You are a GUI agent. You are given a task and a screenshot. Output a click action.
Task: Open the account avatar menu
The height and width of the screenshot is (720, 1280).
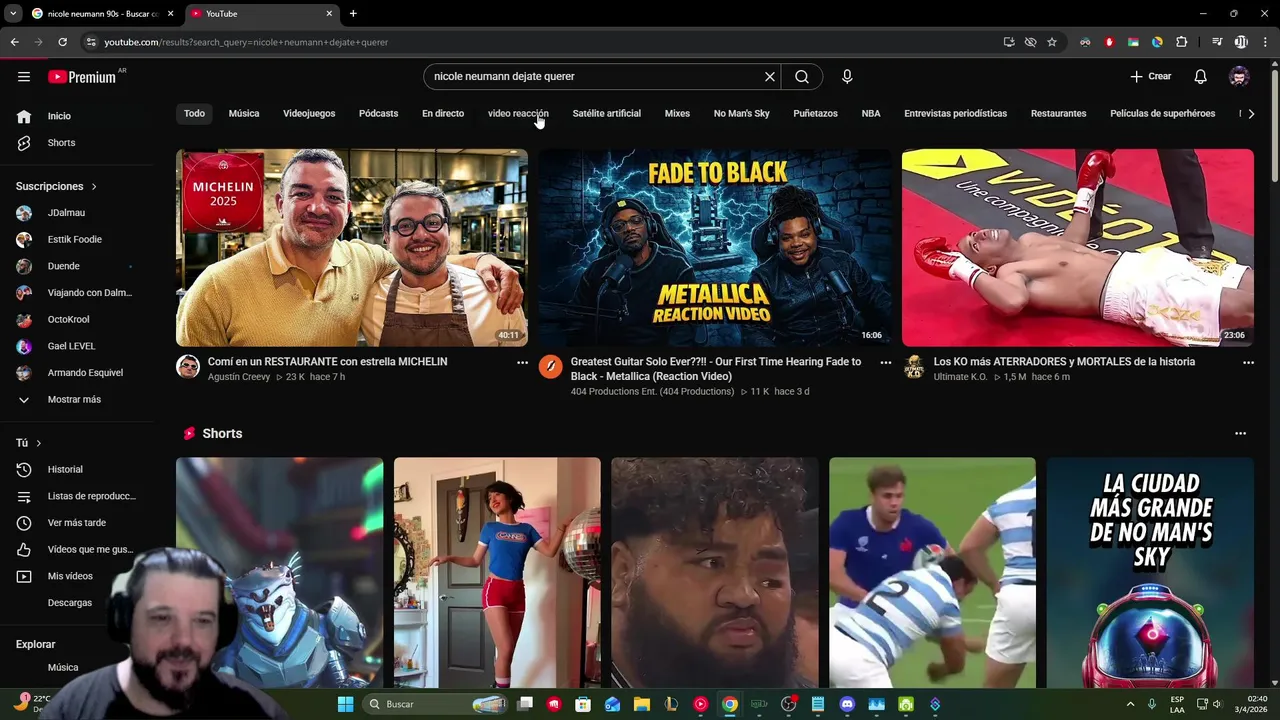tap(1239, 77)
